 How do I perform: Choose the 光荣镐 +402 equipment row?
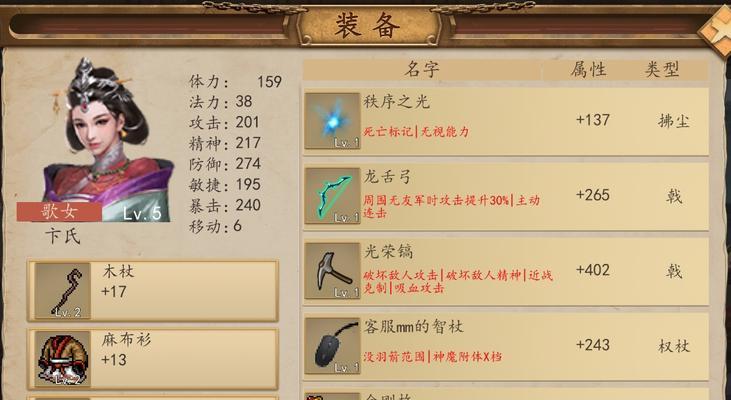(506, 271)
